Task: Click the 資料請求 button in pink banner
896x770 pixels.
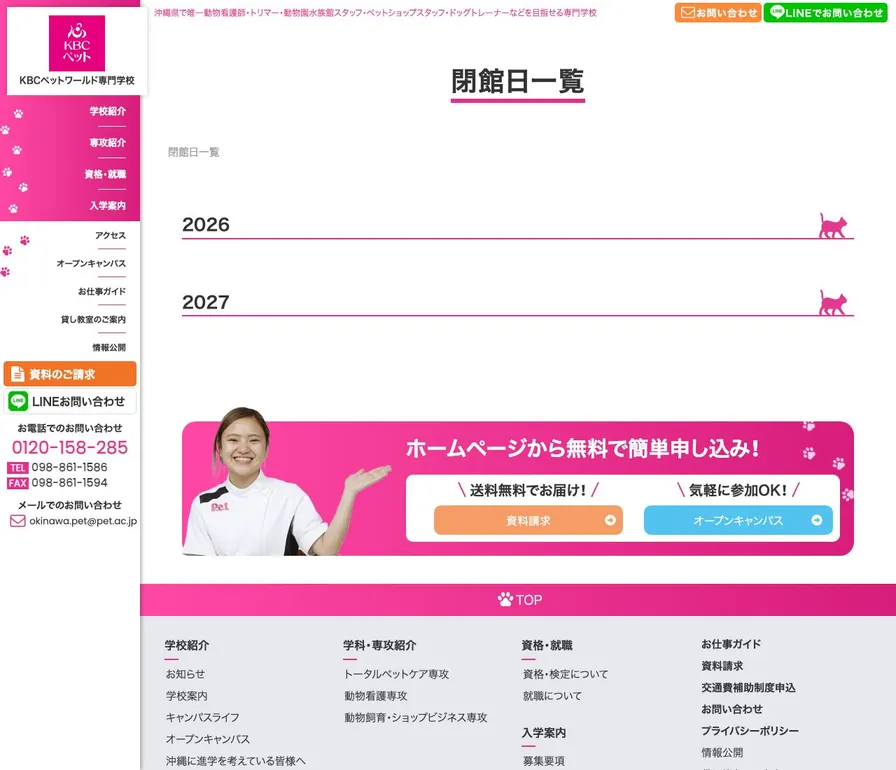Action: (x=528, y=520)
